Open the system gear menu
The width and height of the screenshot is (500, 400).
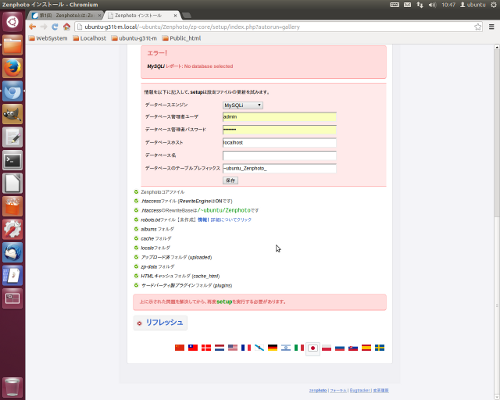[x=493, y=5]
